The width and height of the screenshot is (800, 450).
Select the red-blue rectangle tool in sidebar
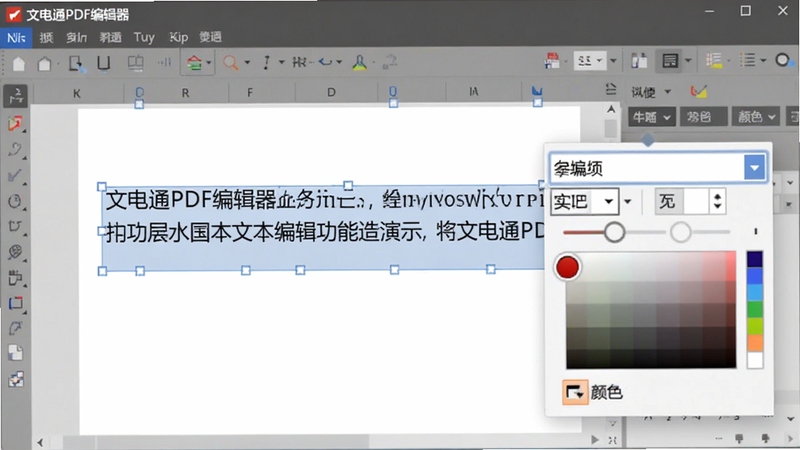click(16, 303)
